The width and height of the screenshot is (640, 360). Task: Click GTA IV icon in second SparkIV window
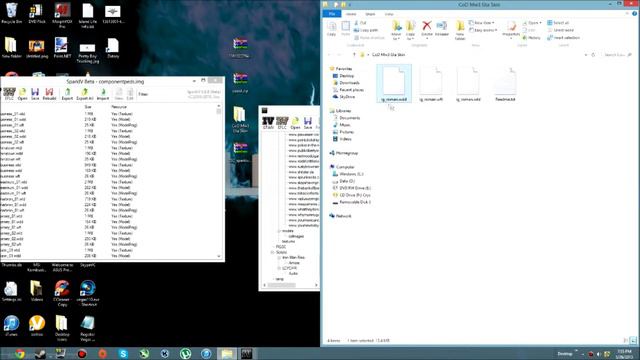pyautogui.click(x=268, y=123)
